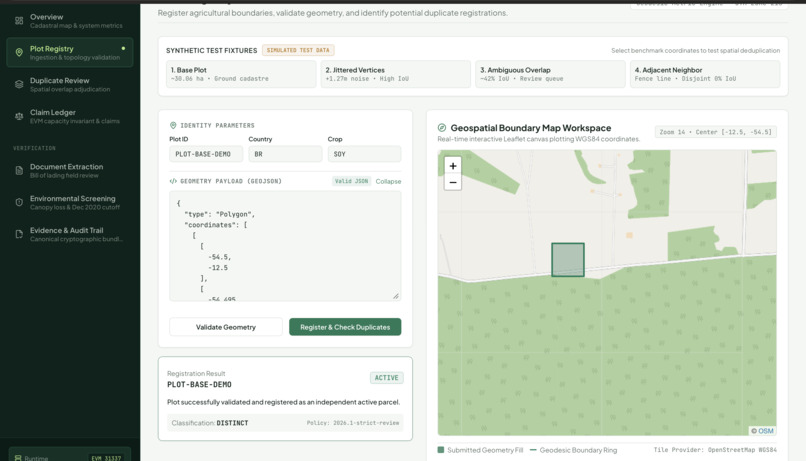806x461 pixels.
Task: Click the Document Extraction file icon
Action: tap(19, 171)
